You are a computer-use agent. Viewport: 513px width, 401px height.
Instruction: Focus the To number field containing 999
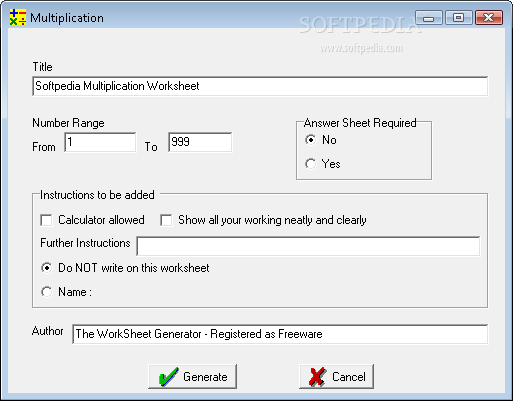click(200, 142)
